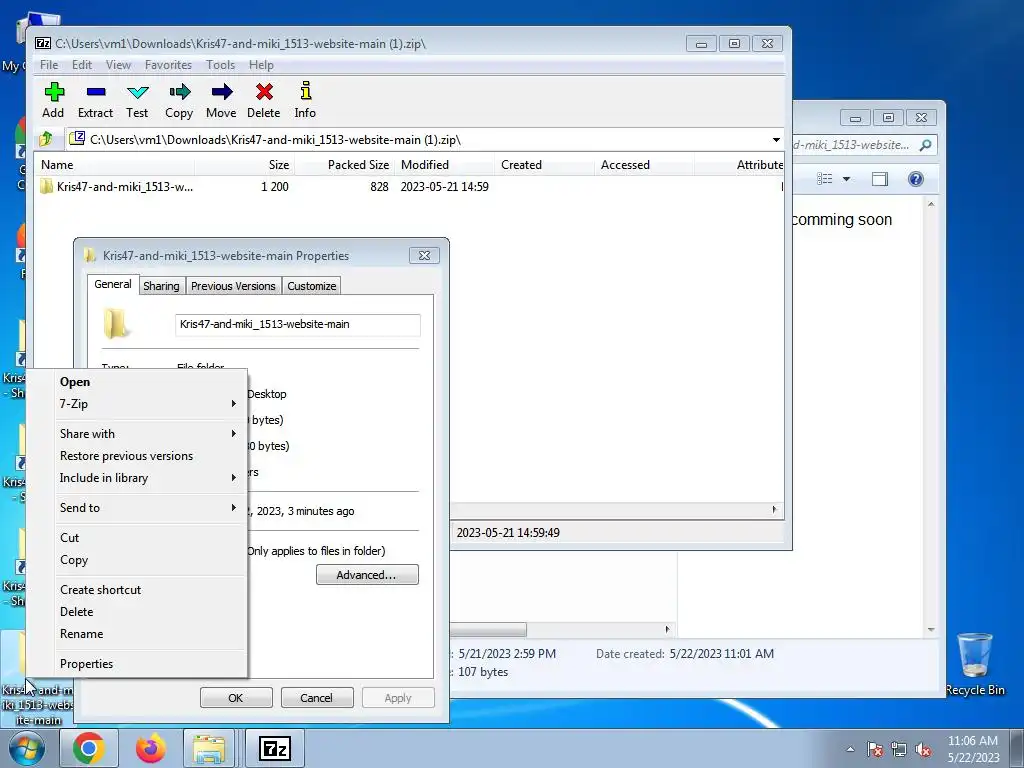The width and height of the screenshot is (1024, 768).
Task: Click the Copy toolbar icon in 7-Zip
Action: click(x=179, y=100)
